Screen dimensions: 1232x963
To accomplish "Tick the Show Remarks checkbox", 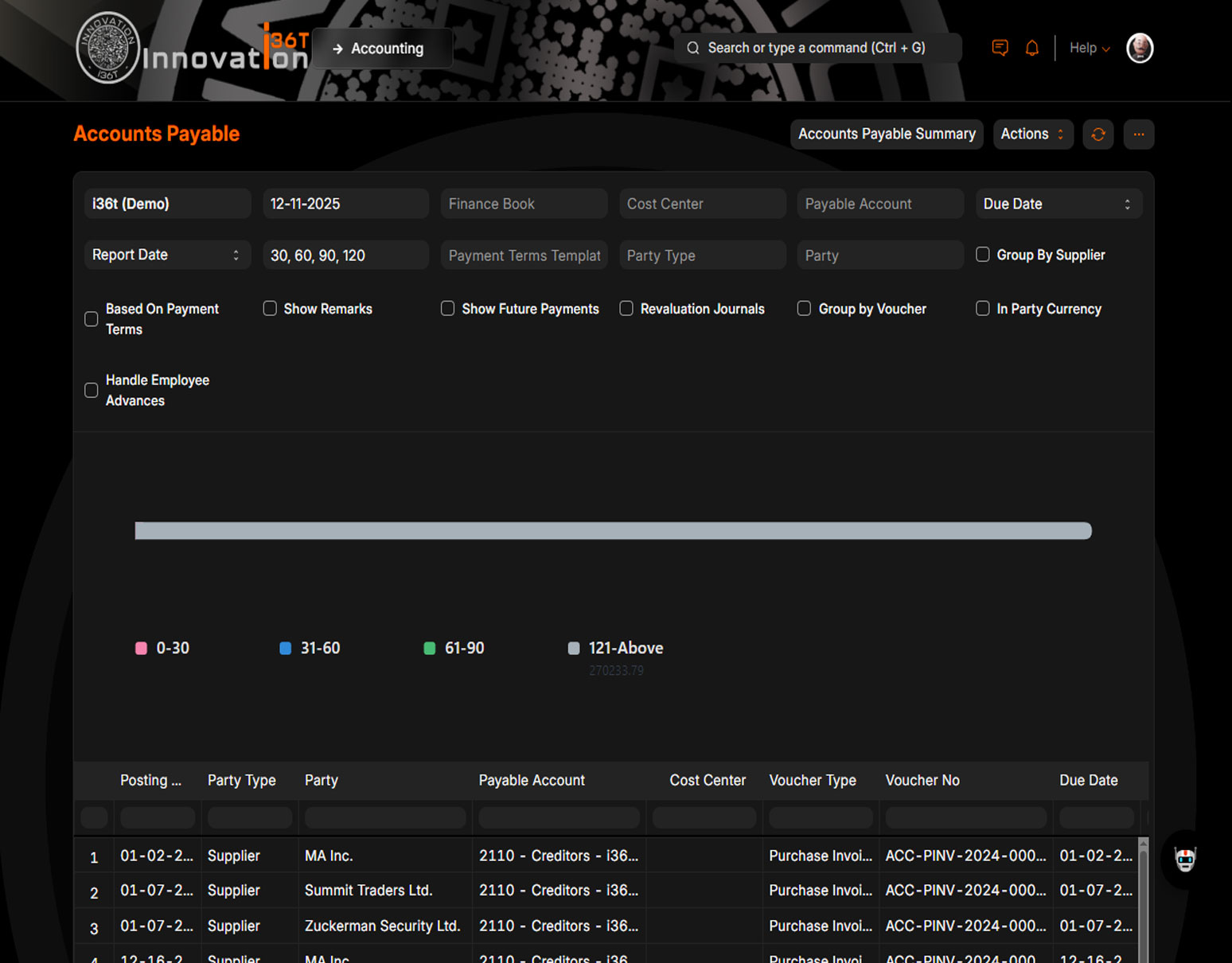I will 270,309.
